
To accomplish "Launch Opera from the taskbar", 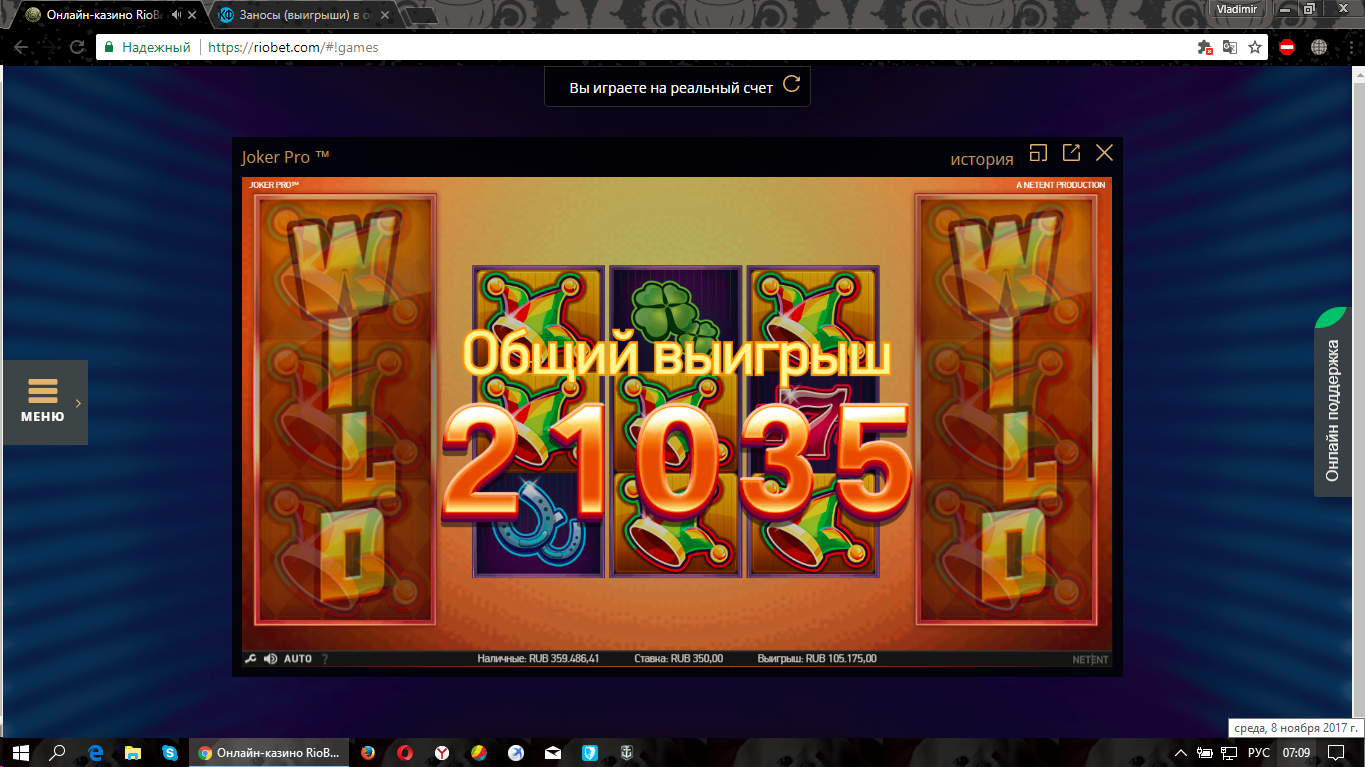I will click(405, 752).
